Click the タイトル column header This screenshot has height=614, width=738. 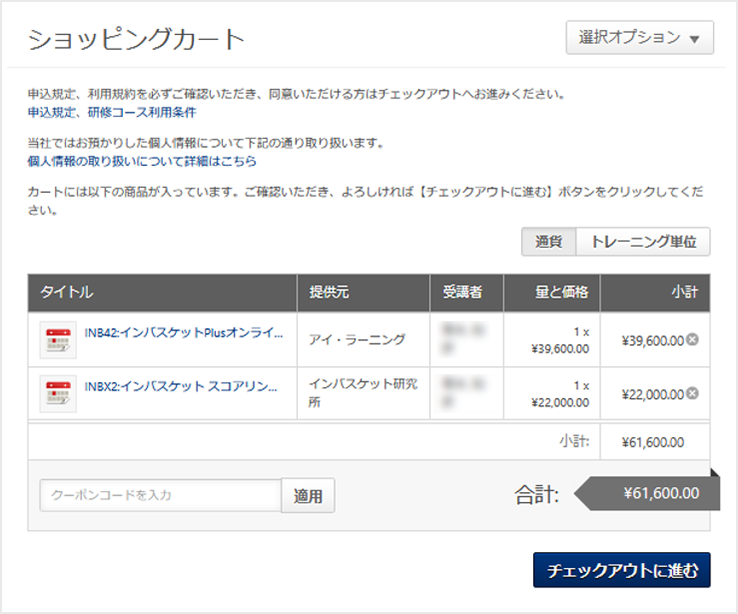point(66,292)
